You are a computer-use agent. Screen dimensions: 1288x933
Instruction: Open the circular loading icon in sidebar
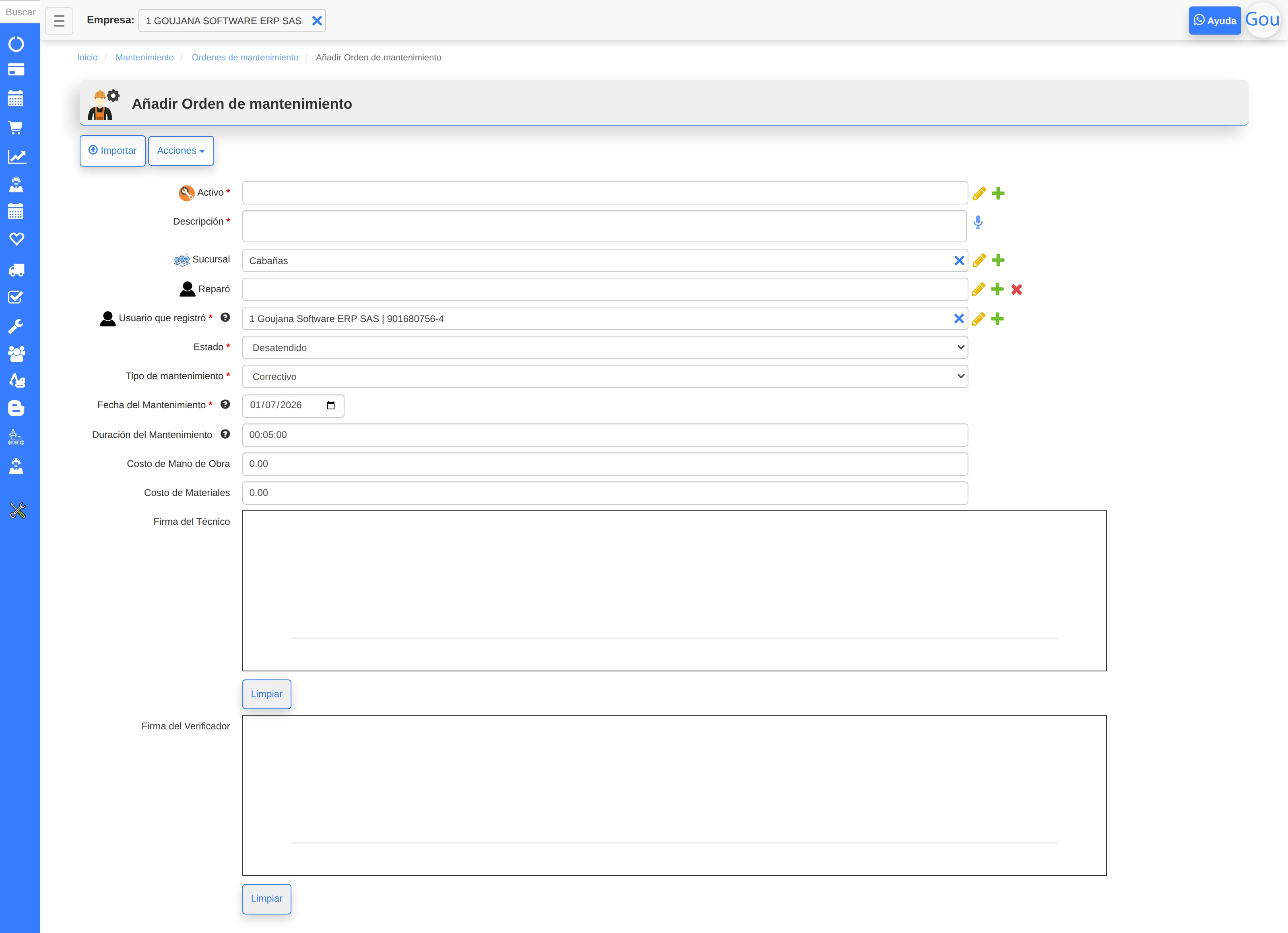16,44
